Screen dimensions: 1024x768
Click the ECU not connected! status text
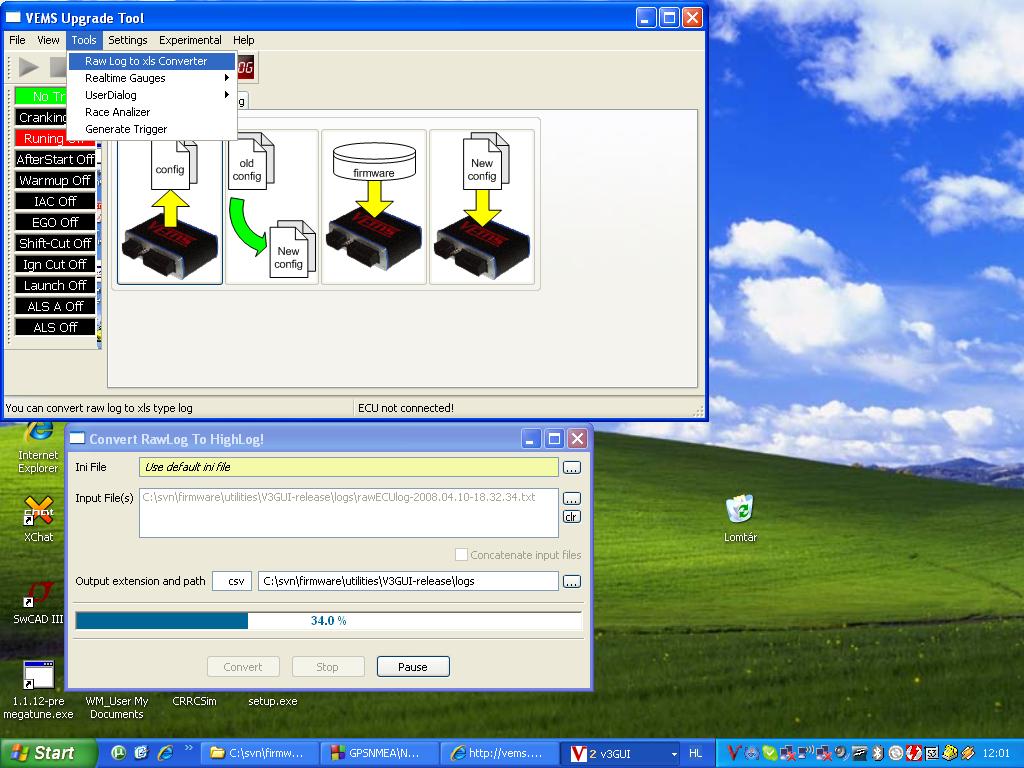click(406, 408)
